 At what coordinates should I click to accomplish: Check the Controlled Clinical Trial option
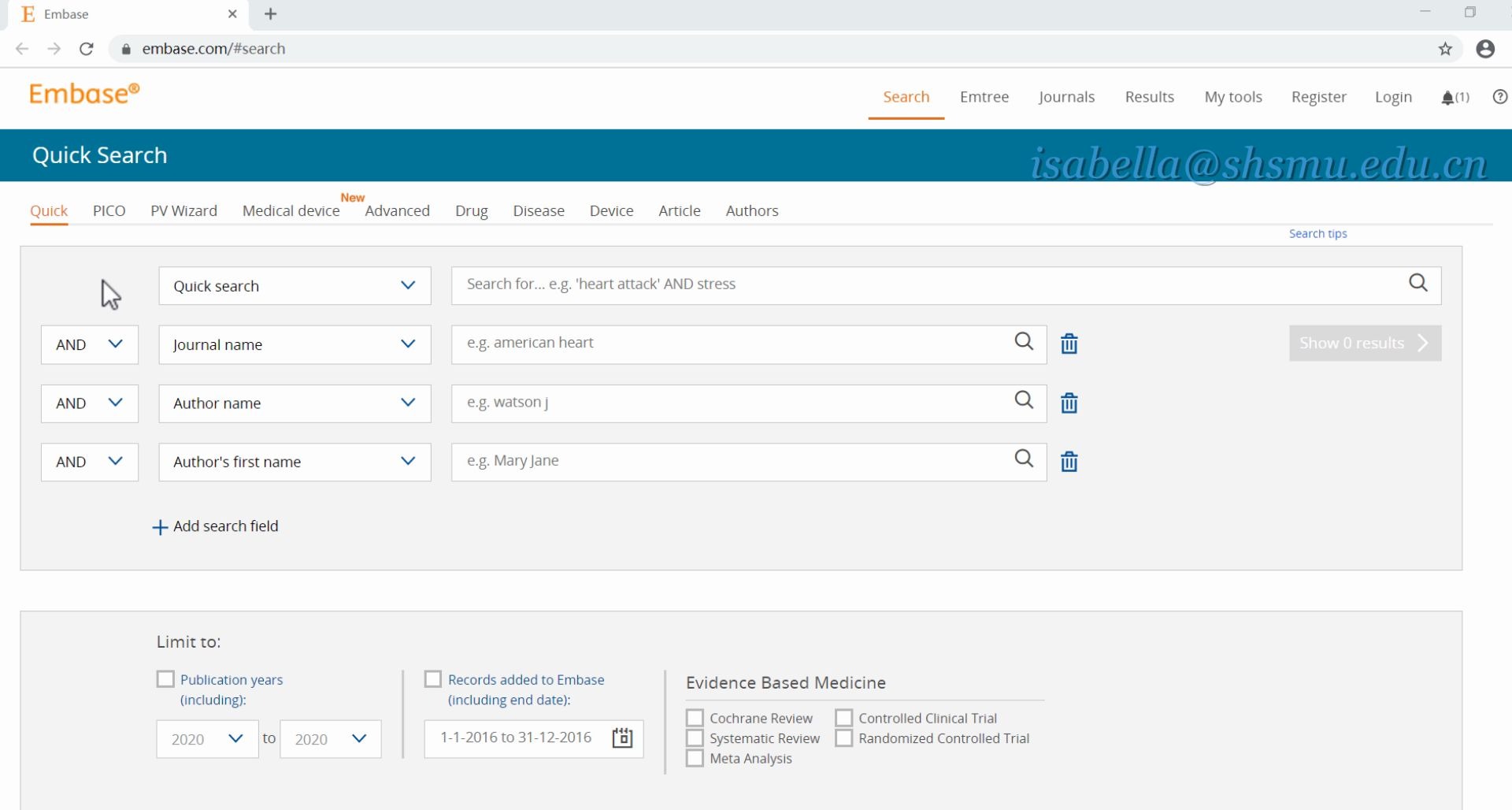[843, 718]
